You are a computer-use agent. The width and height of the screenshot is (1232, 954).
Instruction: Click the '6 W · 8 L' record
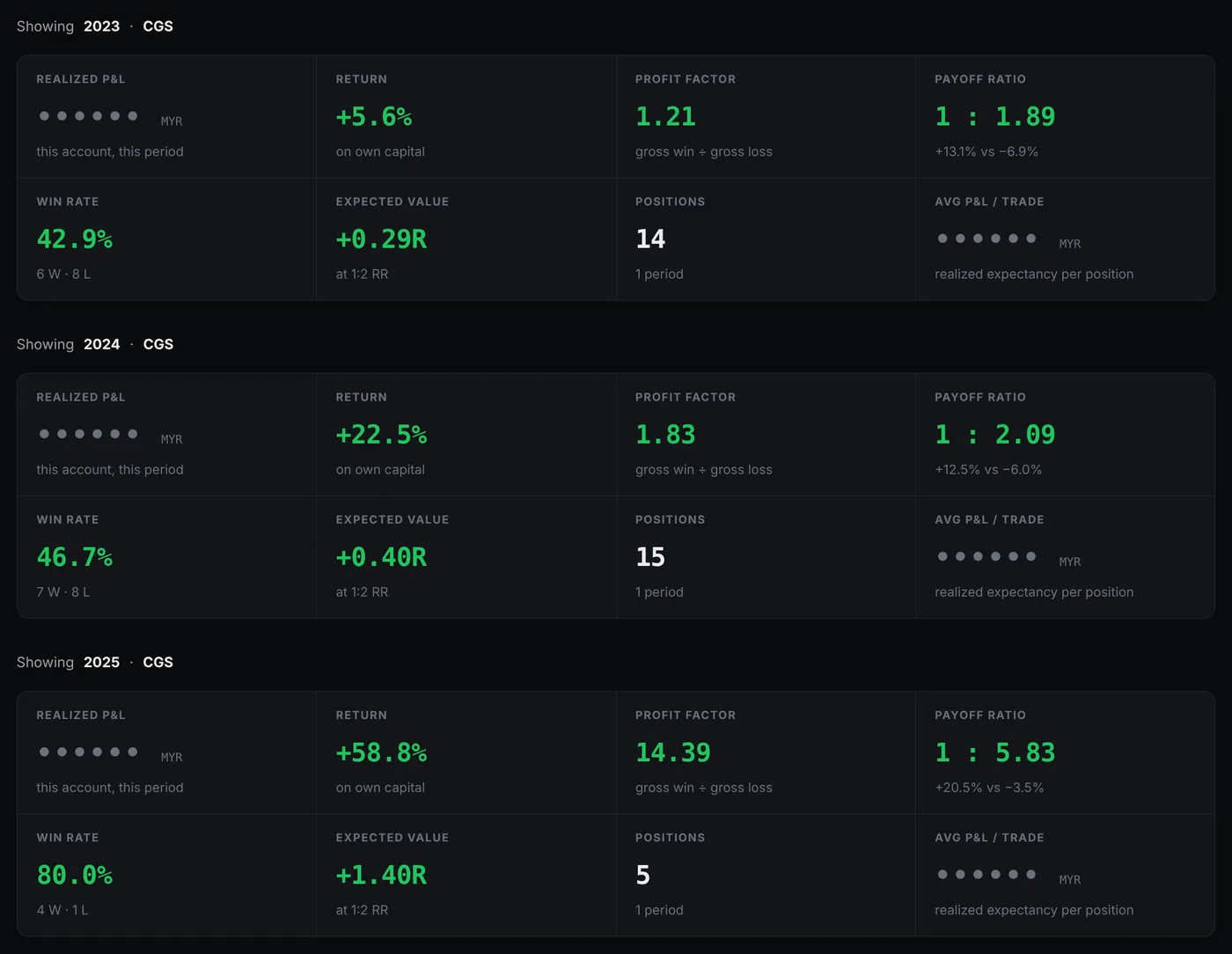pyautogui.click(x=63, y=274)
